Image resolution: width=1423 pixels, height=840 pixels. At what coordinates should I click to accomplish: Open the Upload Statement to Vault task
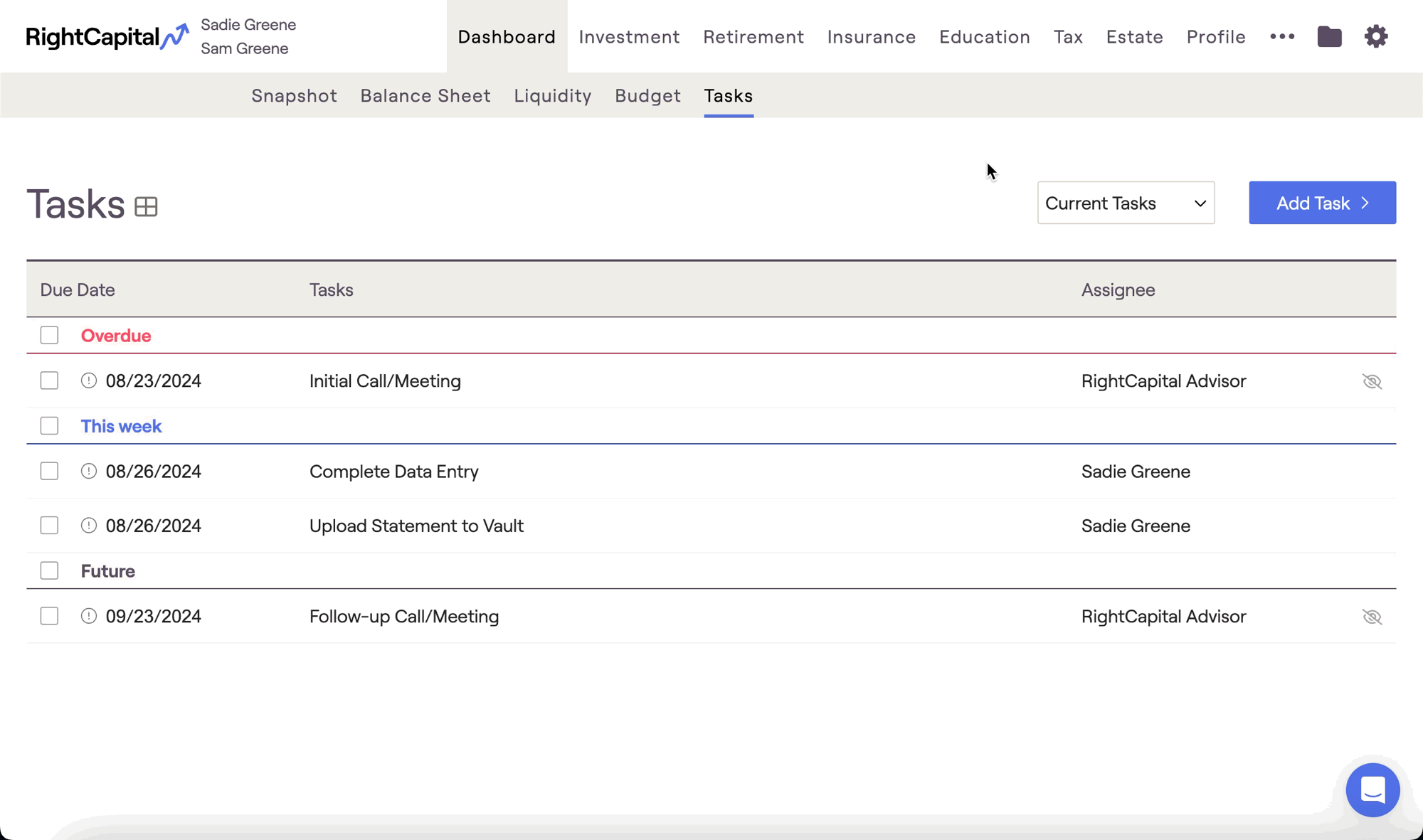416,525
